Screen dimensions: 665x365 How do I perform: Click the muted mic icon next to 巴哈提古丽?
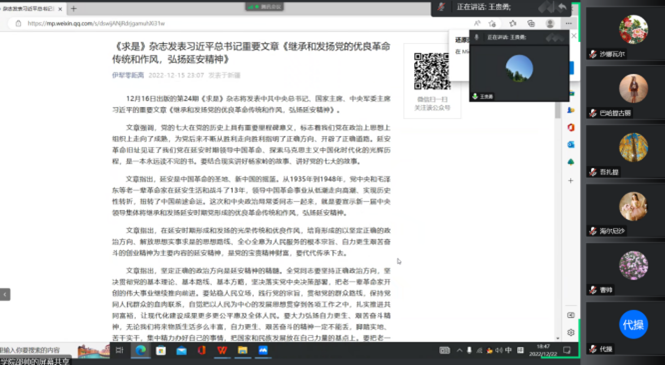coord(593,113)
